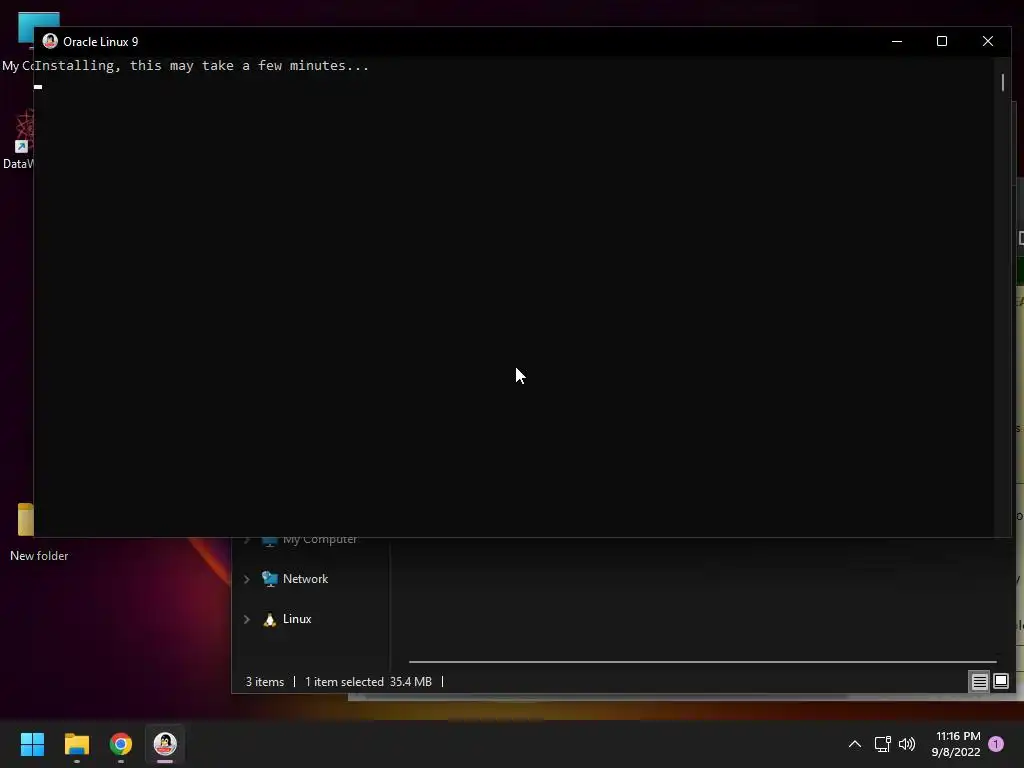The width and height of the screenshot is (1024, 768).
Task: Open the volume control tray icon
Action: (907, 744)
